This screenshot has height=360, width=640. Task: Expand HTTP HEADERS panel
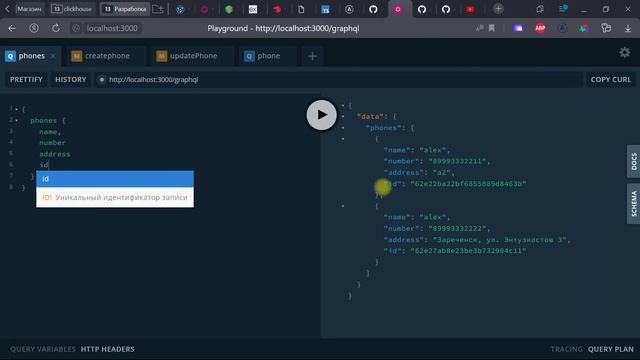(x=107, y=349)
